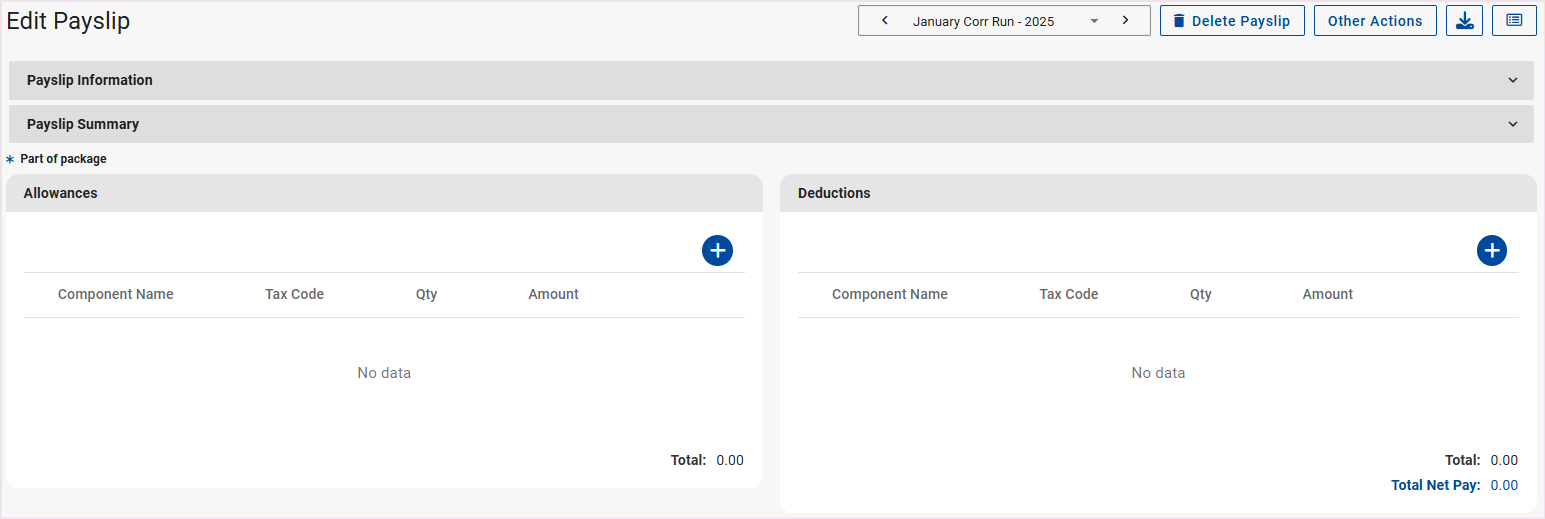
Task: Click the download payslip icon
Action: click(x=1464, y=21)
